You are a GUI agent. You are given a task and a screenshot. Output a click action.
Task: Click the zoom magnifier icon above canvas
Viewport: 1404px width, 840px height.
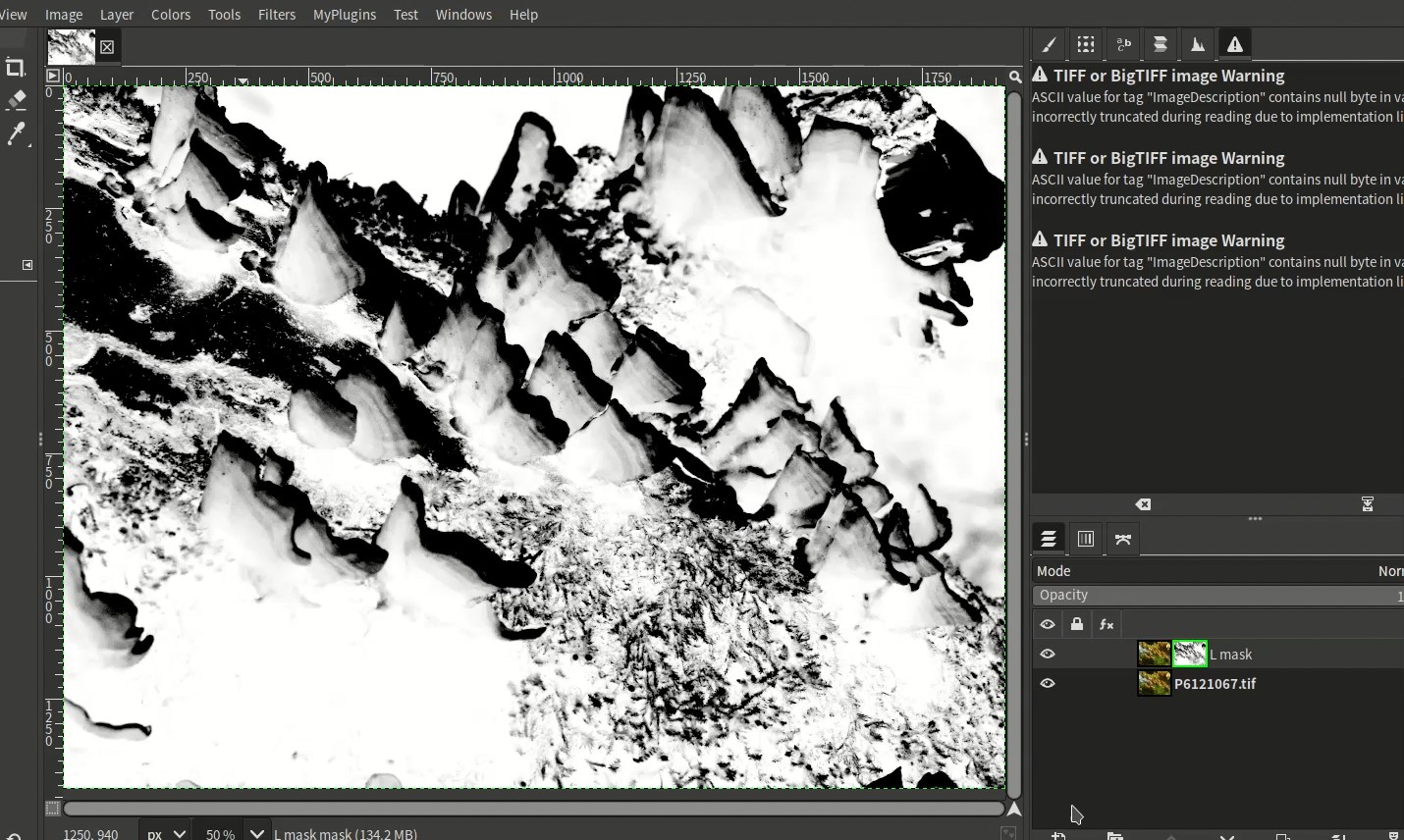pyautogui.click(x=1015, y=77)
